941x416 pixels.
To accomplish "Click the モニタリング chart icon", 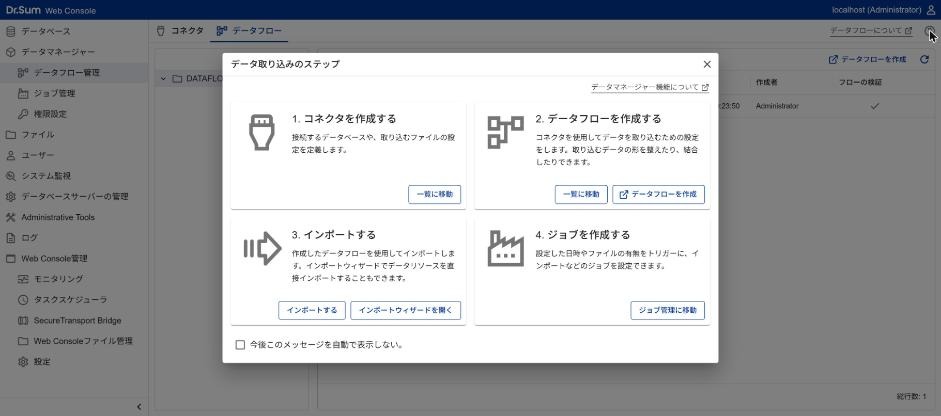I will 23,279.
